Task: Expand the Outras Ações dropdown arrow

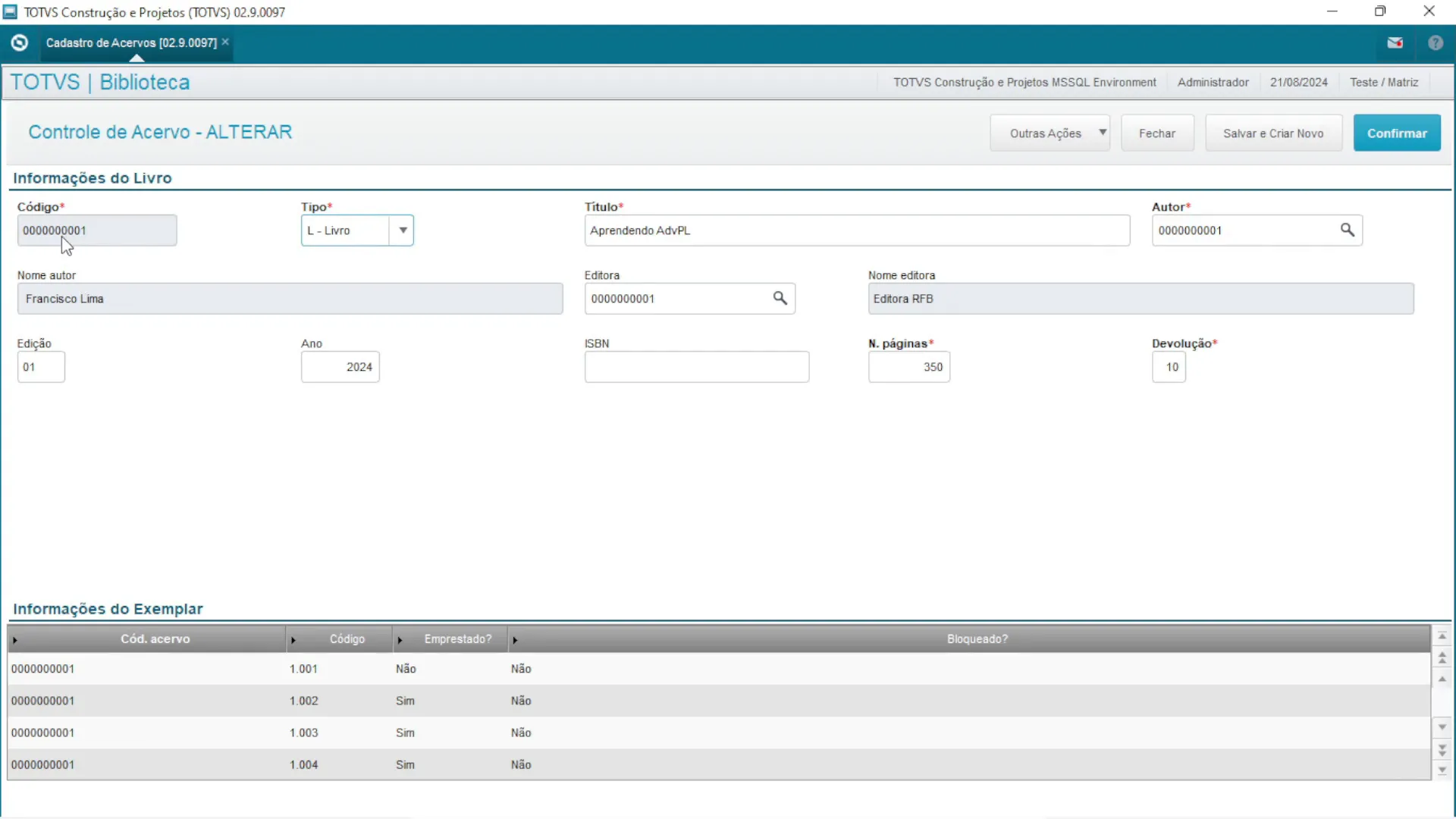Action: 1103,133
